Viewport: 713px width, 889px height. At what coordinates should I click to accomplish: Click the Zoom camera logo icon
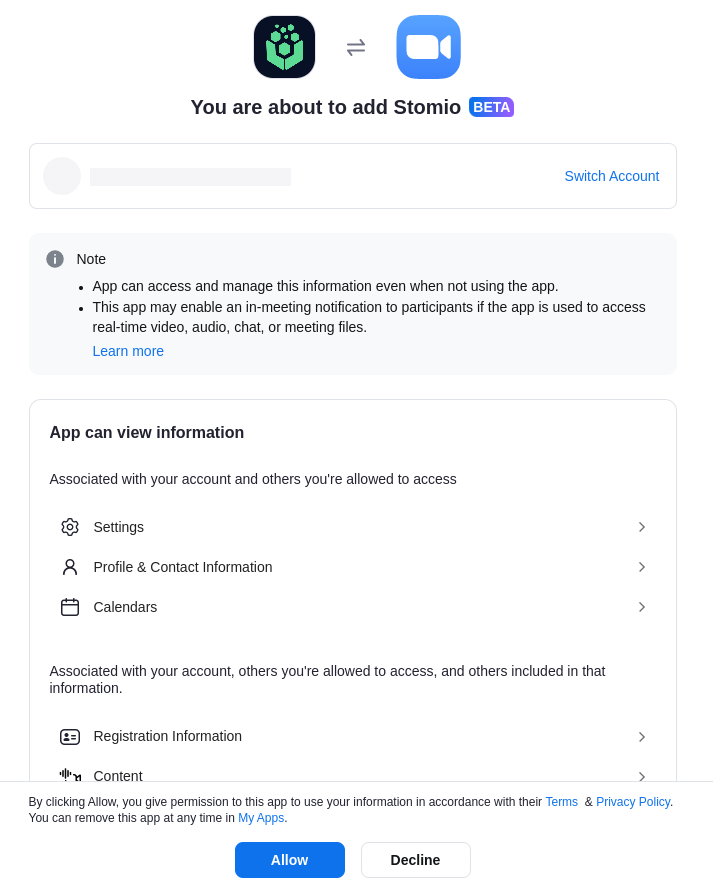click(428, 47)
